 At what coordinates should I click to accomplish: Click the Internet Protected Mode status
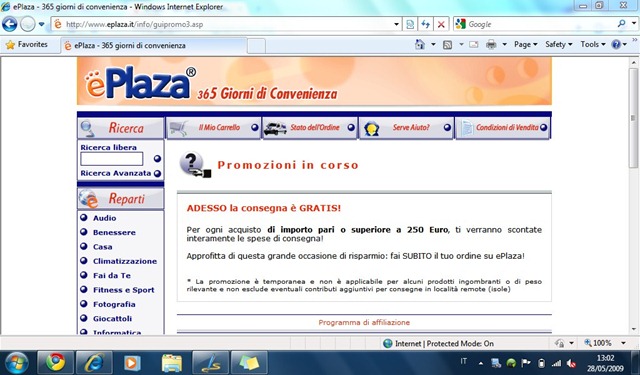(x=438, y=344)
